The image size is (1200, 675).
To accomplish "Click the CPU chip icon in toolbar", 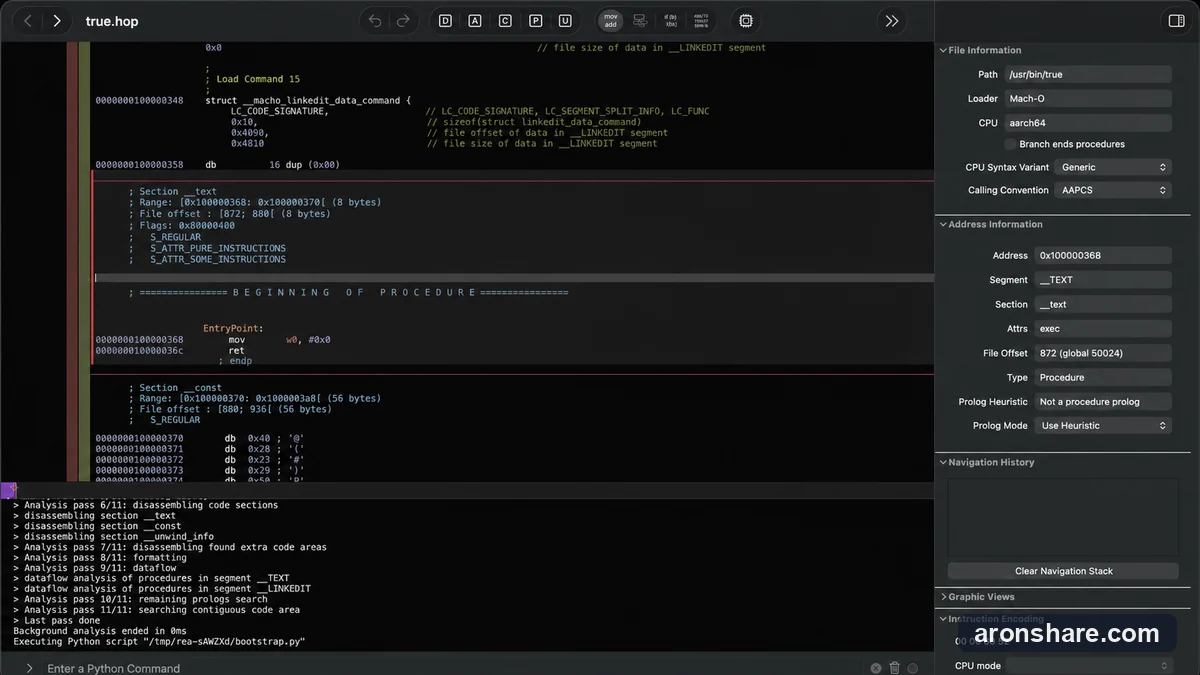I will 746,21.
